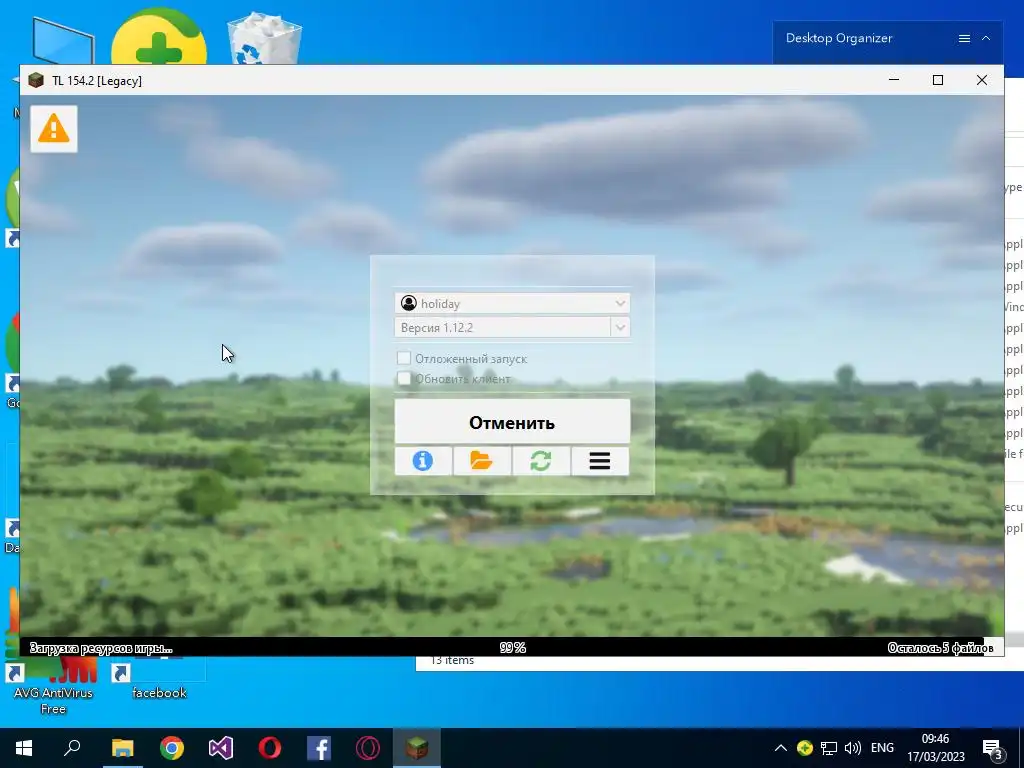
Task: Switch the ENG input language indicator
Action: (x=882, y=748)
